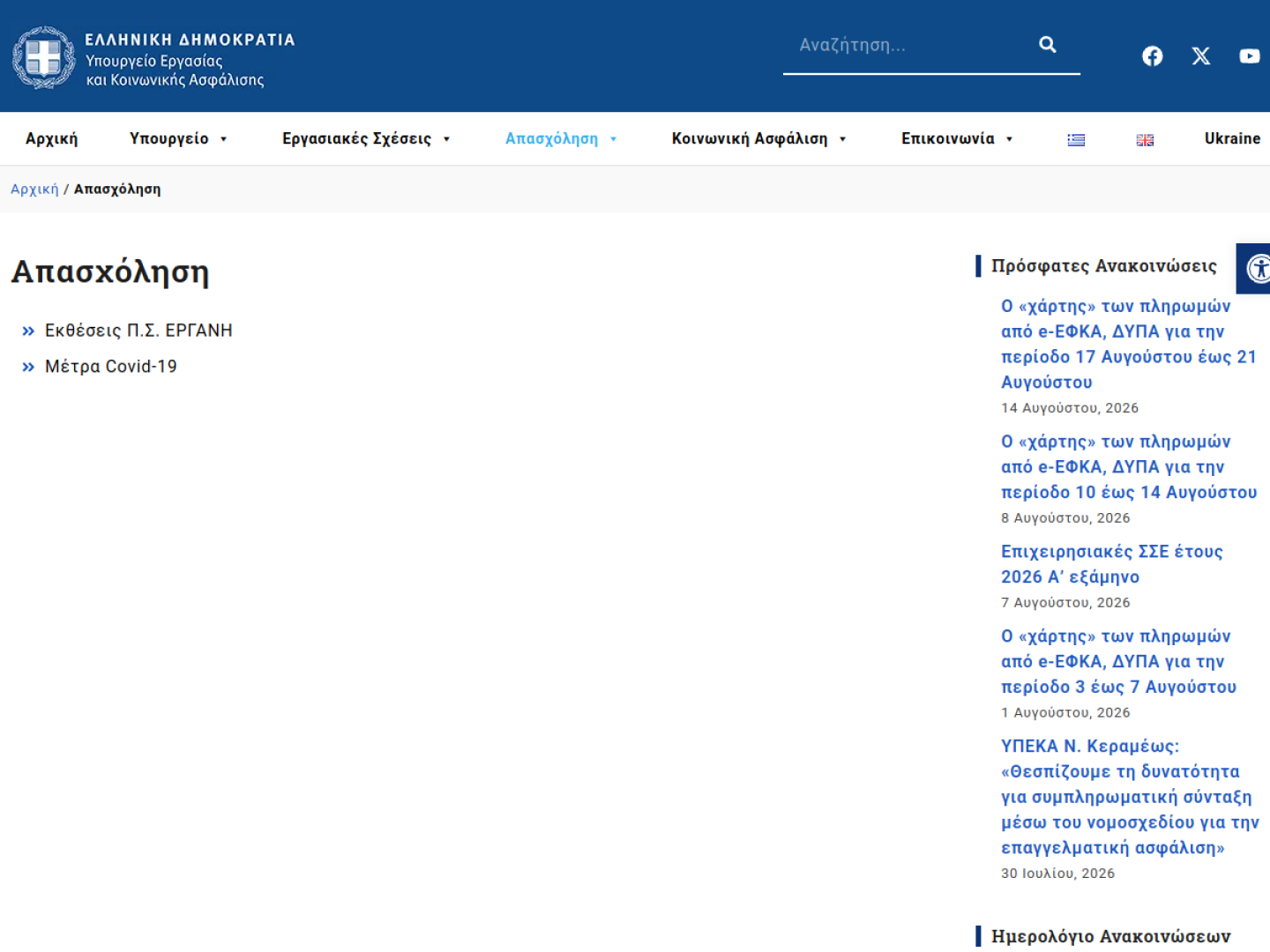Expand the Υπουργείο dropdown menu
Viewport: 1270px width, 952px height.
click(x=178, y=139)
